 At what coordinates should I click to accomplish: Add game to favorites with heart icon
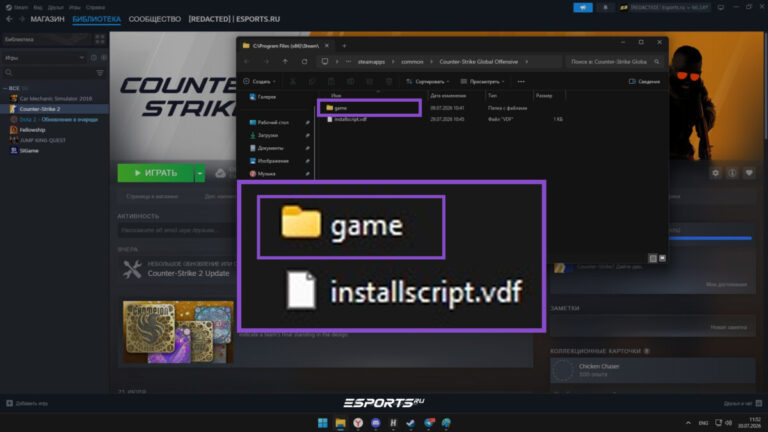(749, 173)
